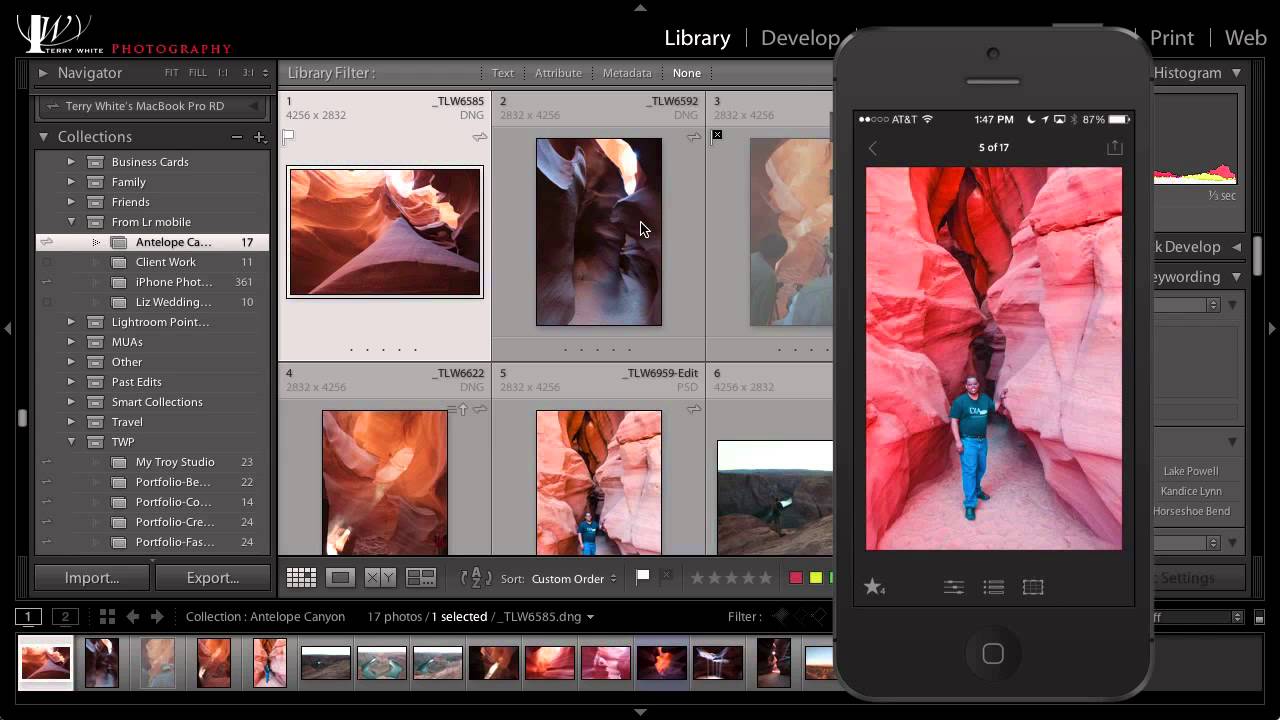Toggle sync for Portfolio-Cre… collection
Image resolution: width=1280 pixels, height=720 pixels.
click(x=47, y=522)
